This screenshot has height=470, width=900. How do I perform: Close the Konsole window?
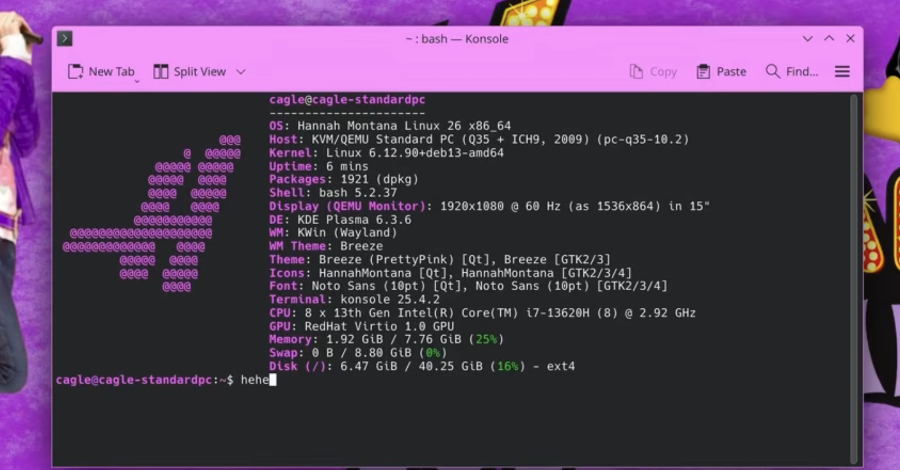coord(851,38)
